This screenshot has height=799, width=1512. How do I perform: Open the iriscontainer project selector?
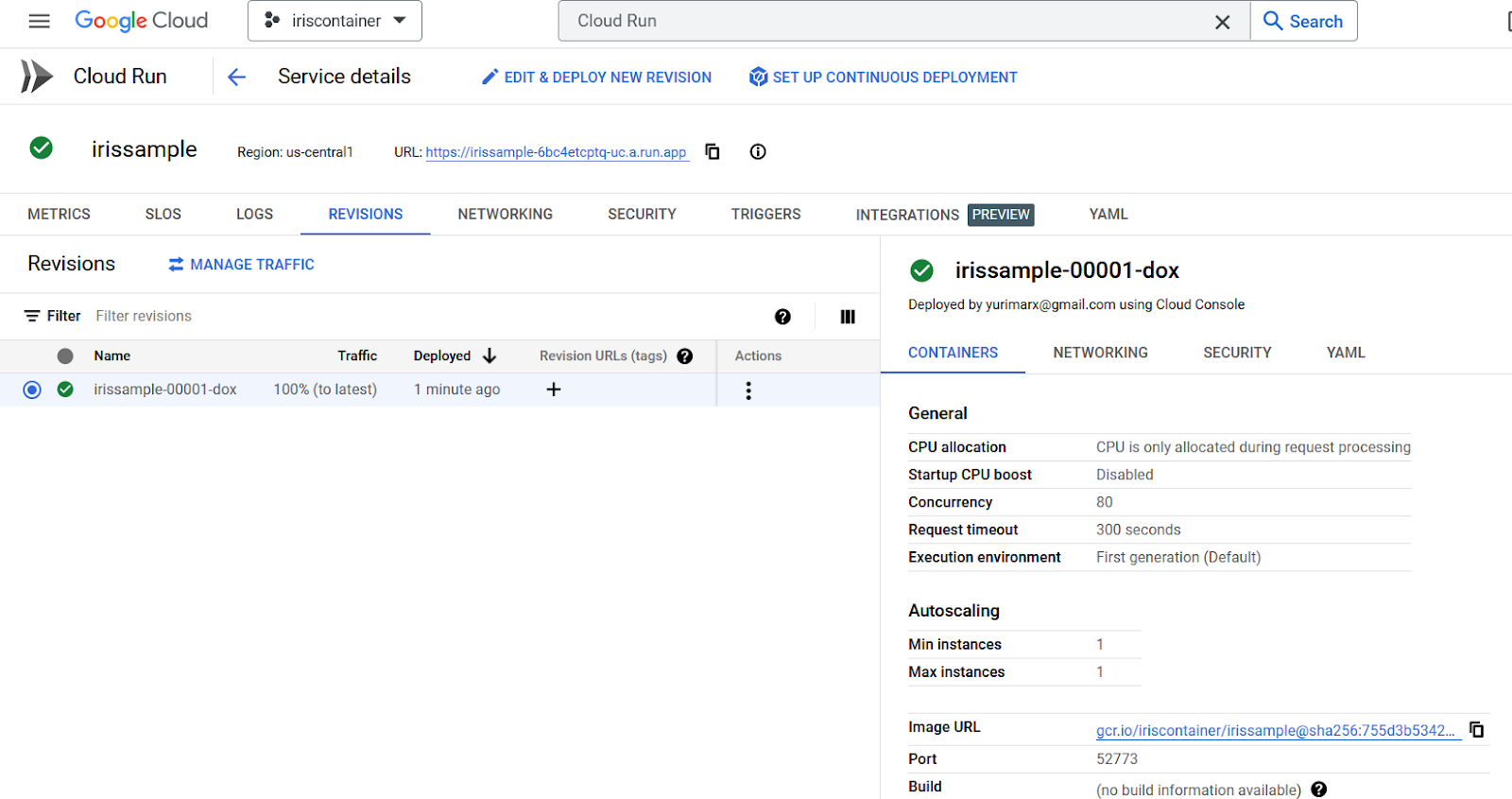(335, 21)
